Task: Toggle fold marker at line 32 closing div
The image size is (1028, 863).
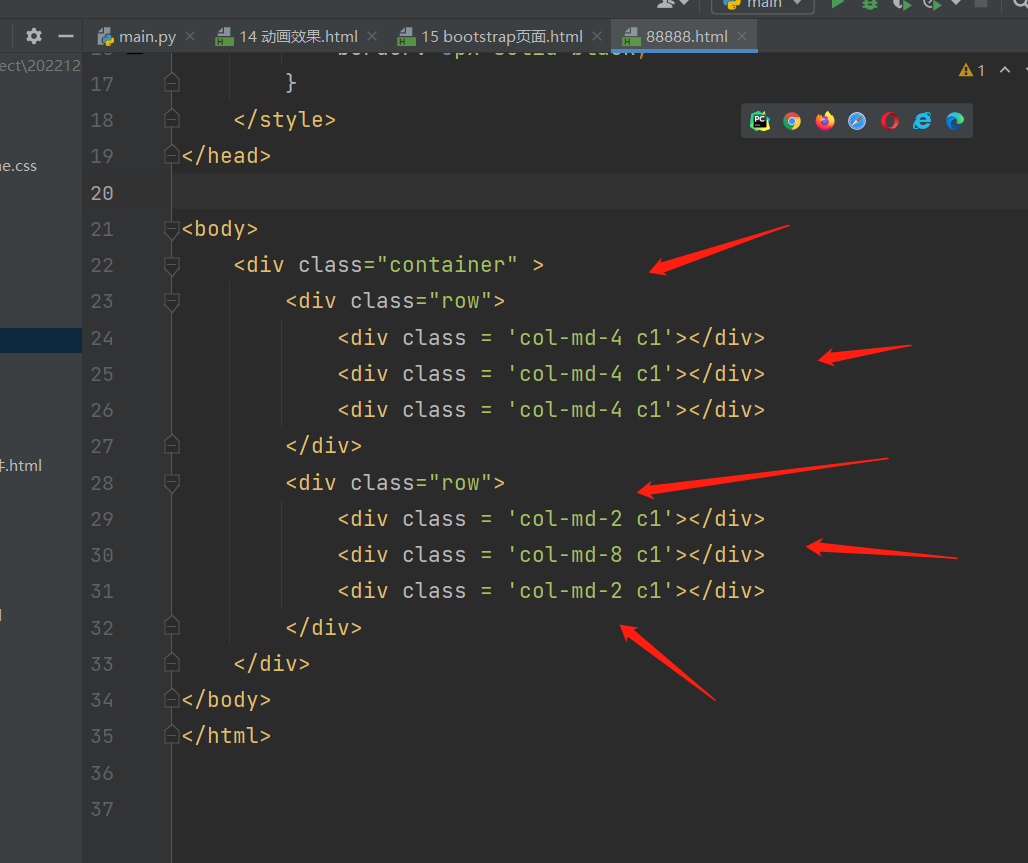Action: click(172, 627)
